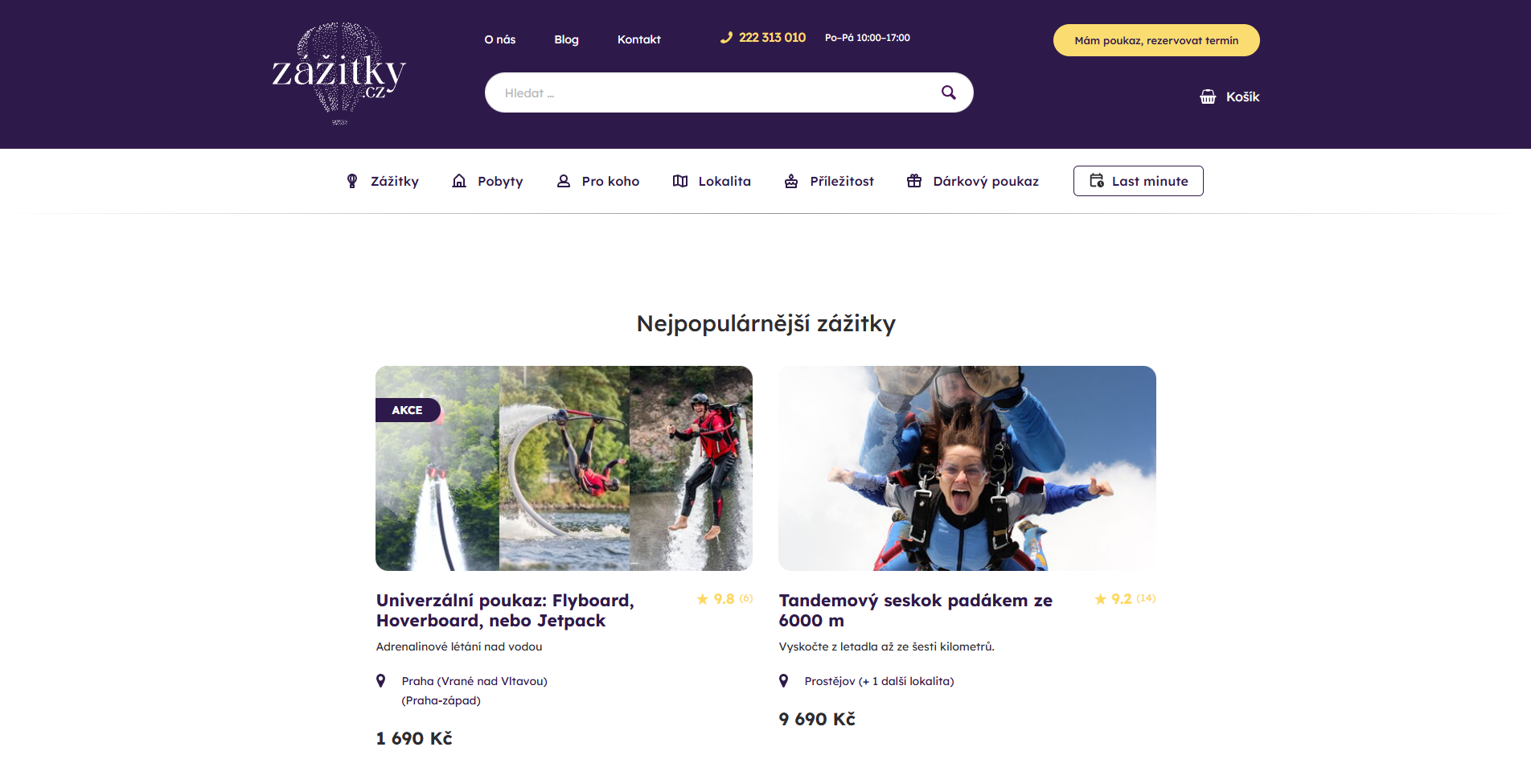Click the person icon beside Pro koho

[564, 181]
